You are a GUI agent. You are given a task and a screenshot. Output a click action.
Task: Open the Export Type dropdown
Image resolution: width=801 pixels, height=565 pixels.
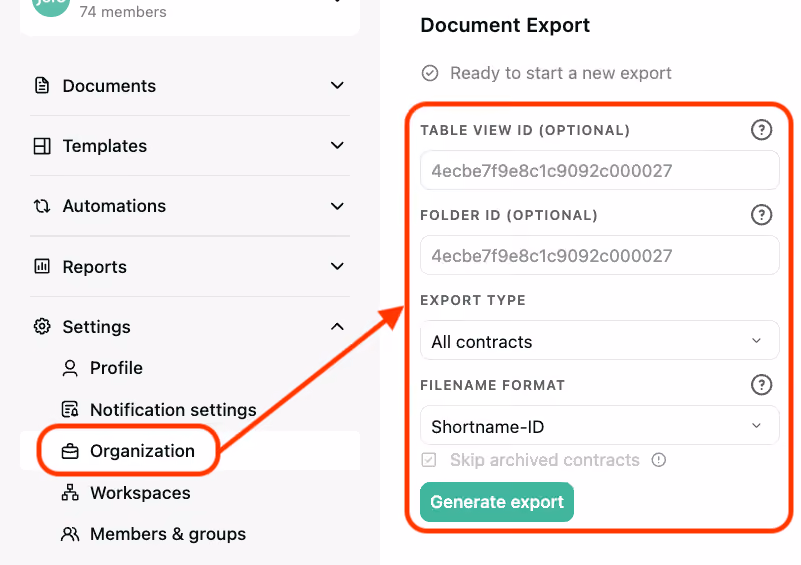[x=599, y=341]
